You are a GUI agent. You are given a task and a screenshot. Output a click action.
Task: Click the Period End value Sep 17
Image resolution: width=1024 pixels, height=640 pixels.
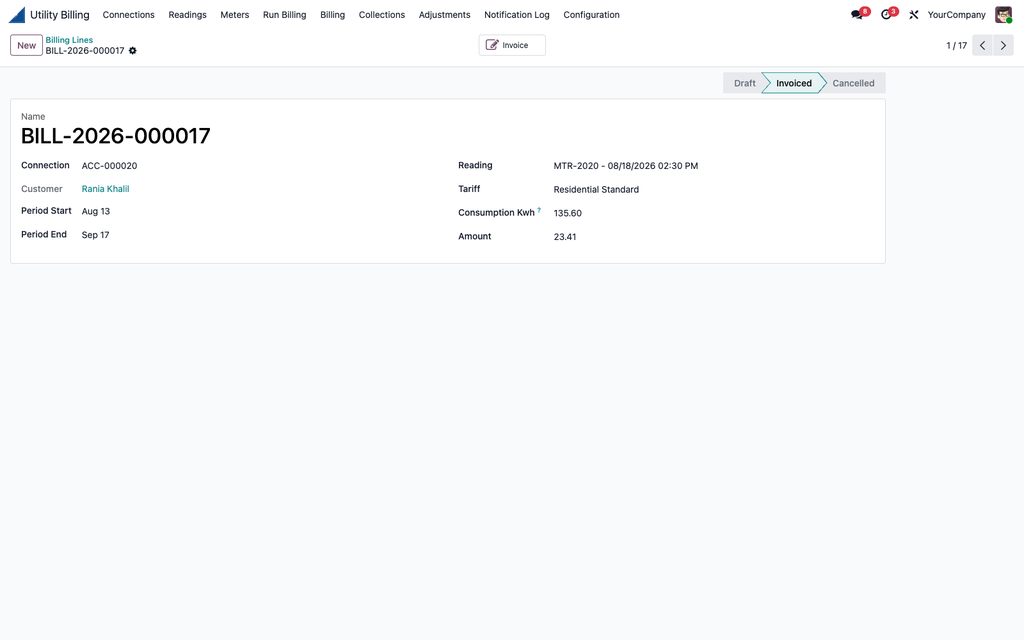(x=95, y=235)
